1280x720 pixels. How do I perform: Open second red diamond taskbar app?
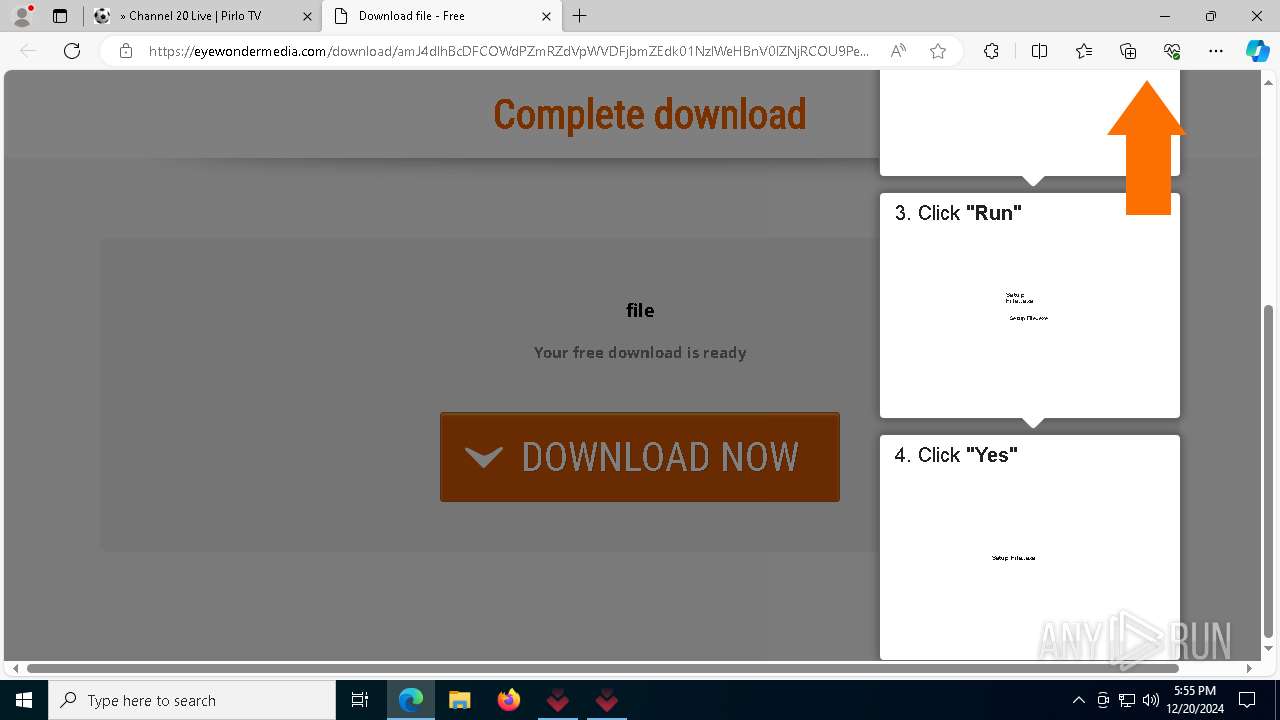(606, 700)
